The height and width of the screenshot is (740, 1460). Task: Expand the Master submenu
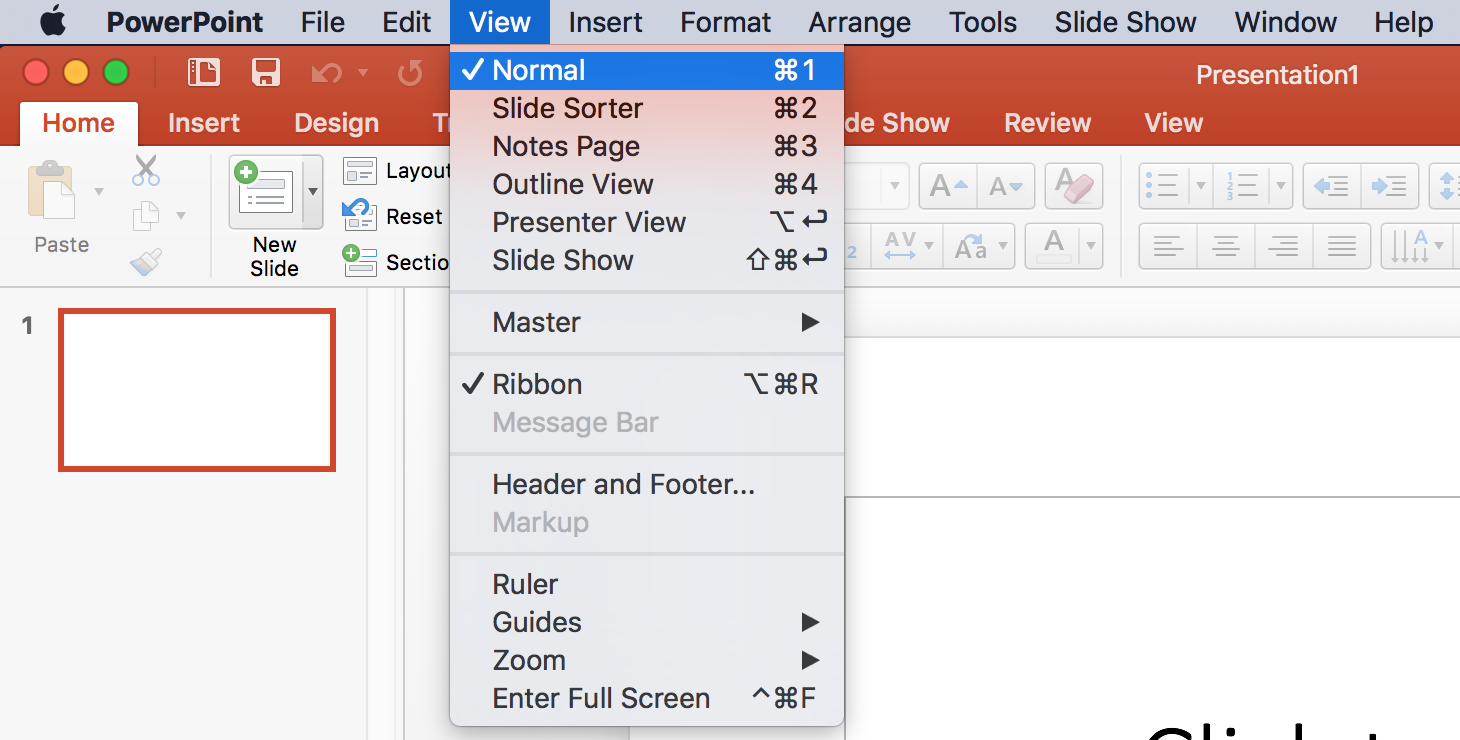pyautogui.click(x=647, y=322)
